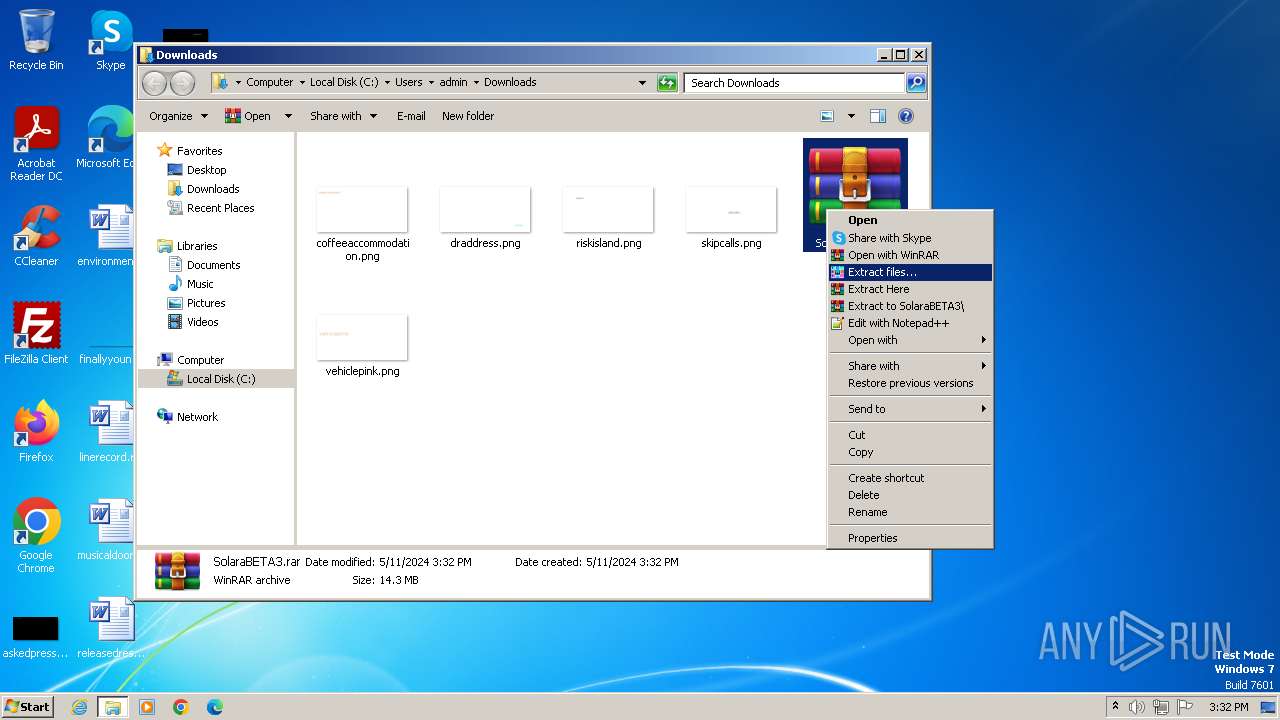The width and height of the screenshot is (1280, 720).
Task: Open Explorer help question mark icon
Action: pyautogui.click(x=906, y=116)
